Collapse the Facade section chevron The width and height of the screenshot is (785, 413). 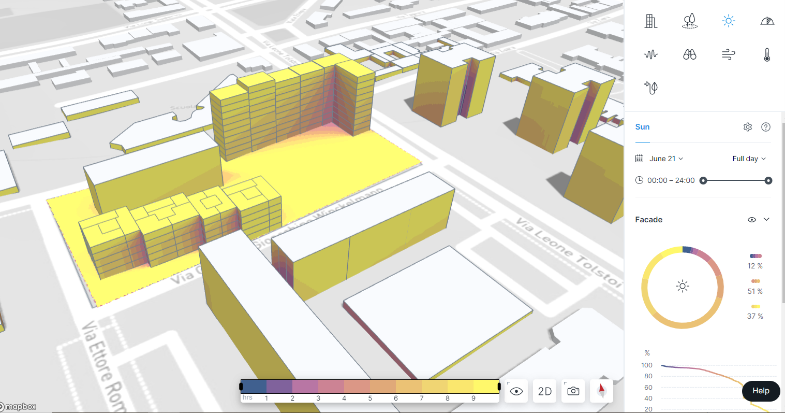tap(767, 219)
